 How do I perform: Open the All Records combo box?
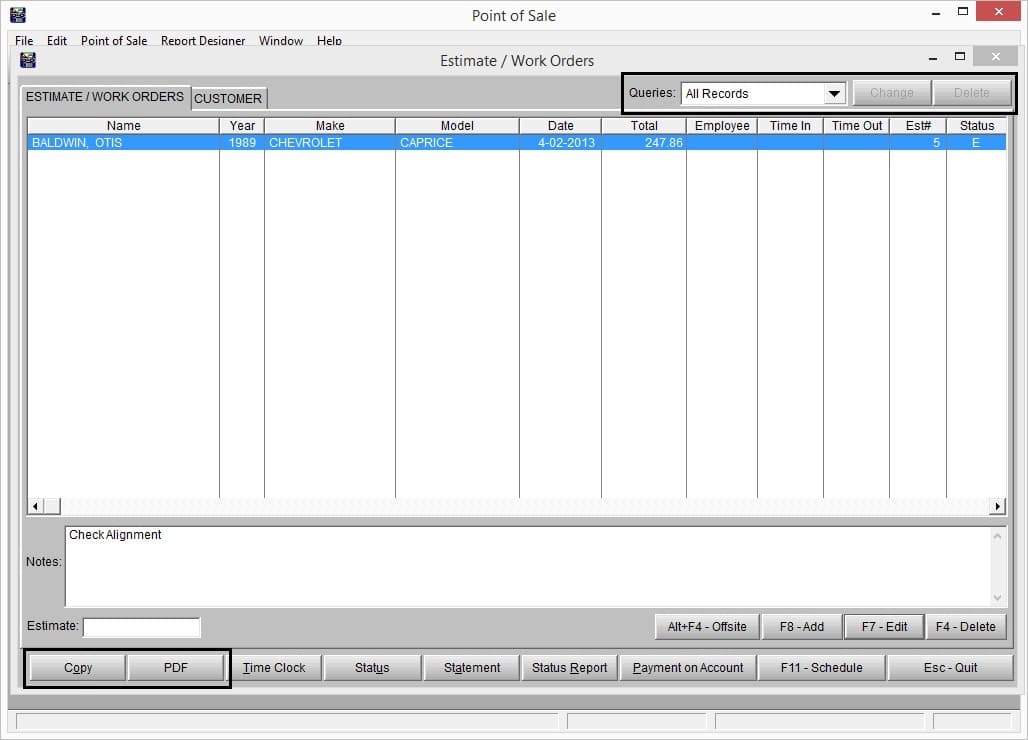[752, 94]
